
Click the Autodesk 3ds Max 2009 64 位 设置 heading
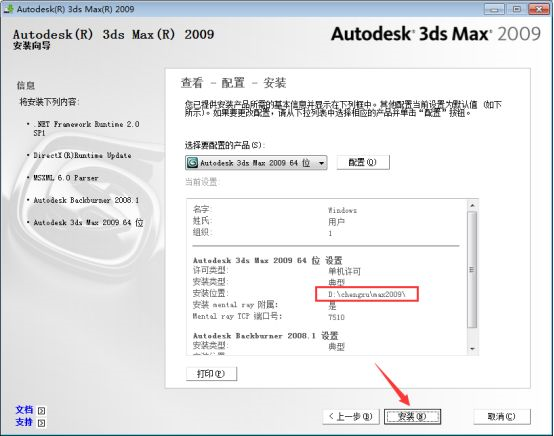click(267, 261)
